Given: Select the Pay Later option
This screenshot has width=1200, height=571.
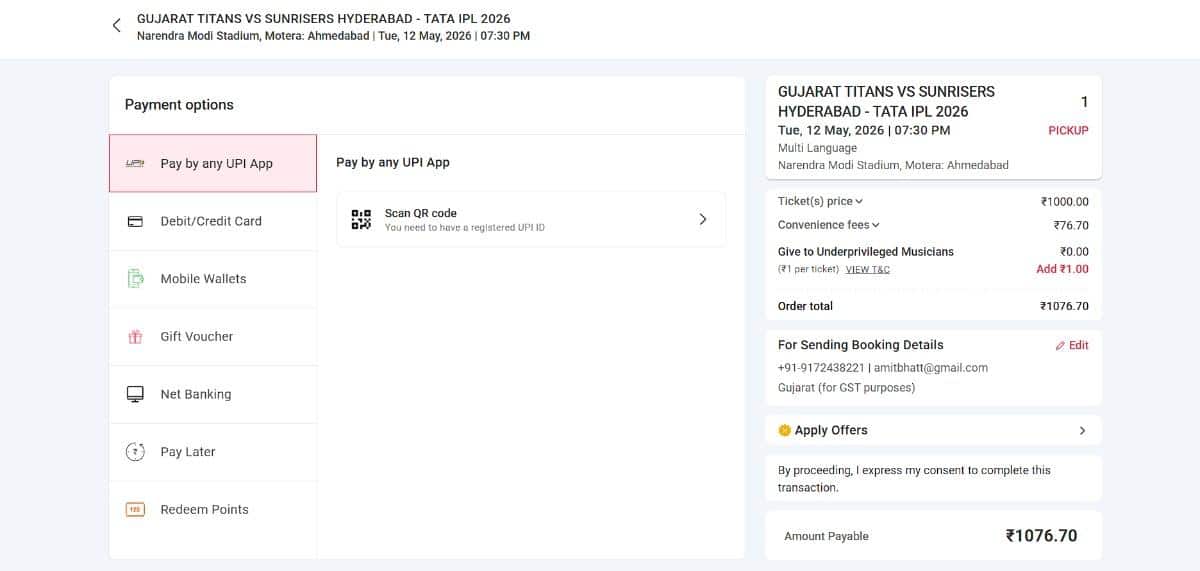Looking at the screenshot, I should tap(213, 452).
